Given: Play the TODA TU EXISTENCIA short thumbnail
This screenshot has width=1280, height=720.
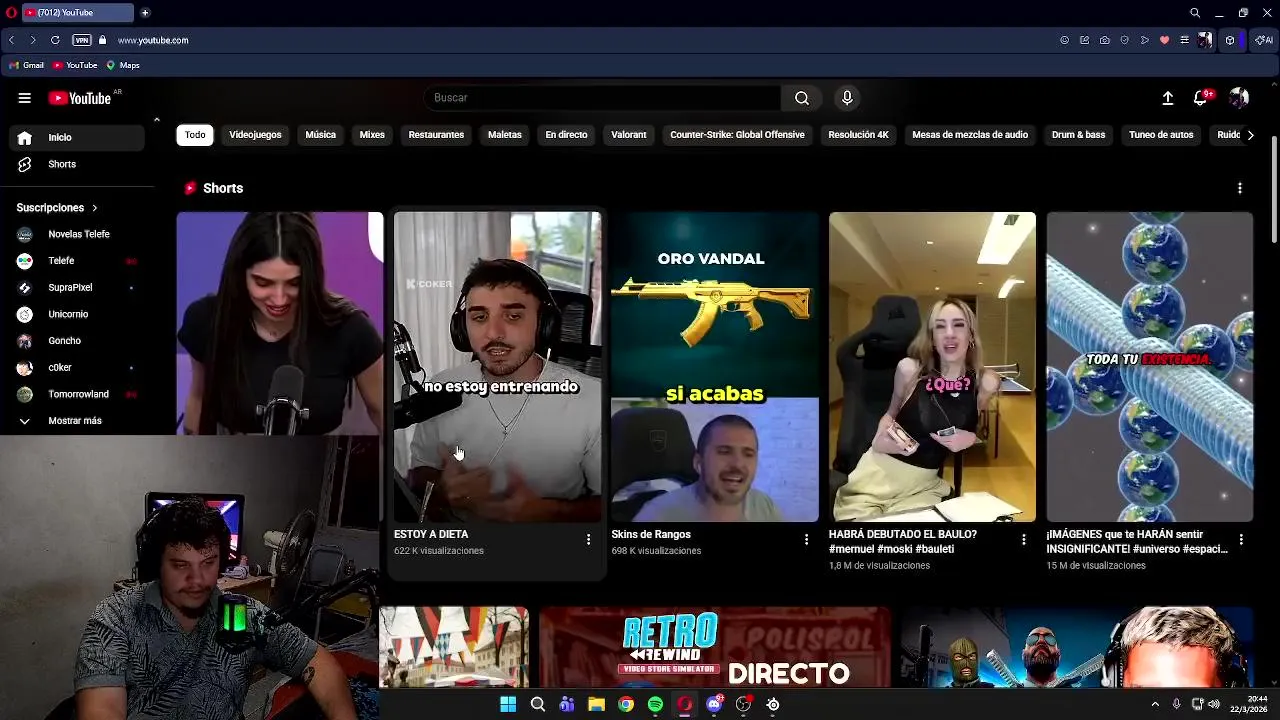Looking at the screenshot, I should [x=1150, y=367].
